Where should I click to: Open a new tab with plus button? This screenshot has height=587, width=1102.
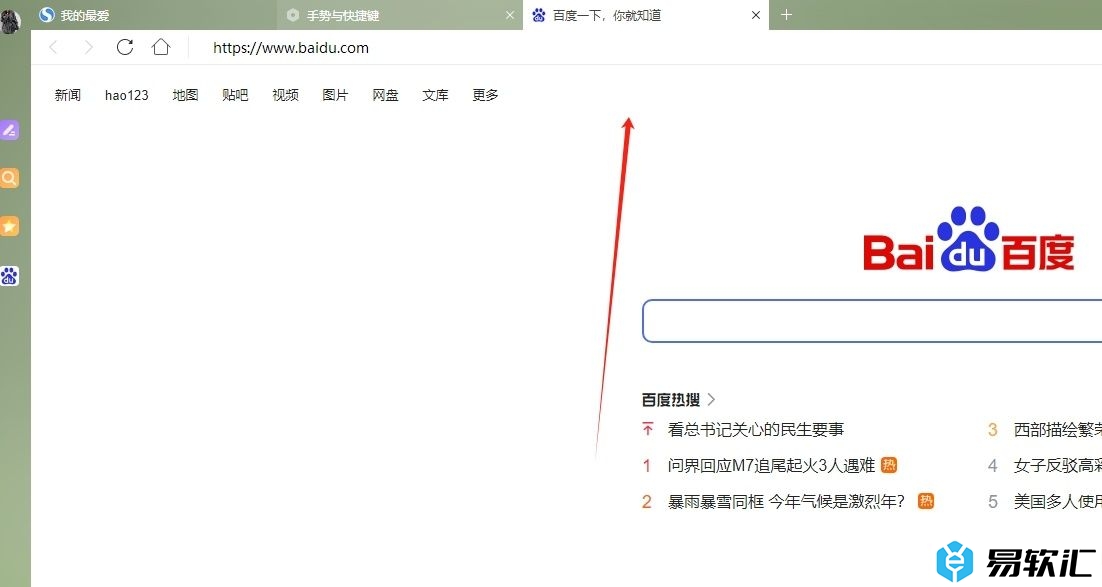786,15
